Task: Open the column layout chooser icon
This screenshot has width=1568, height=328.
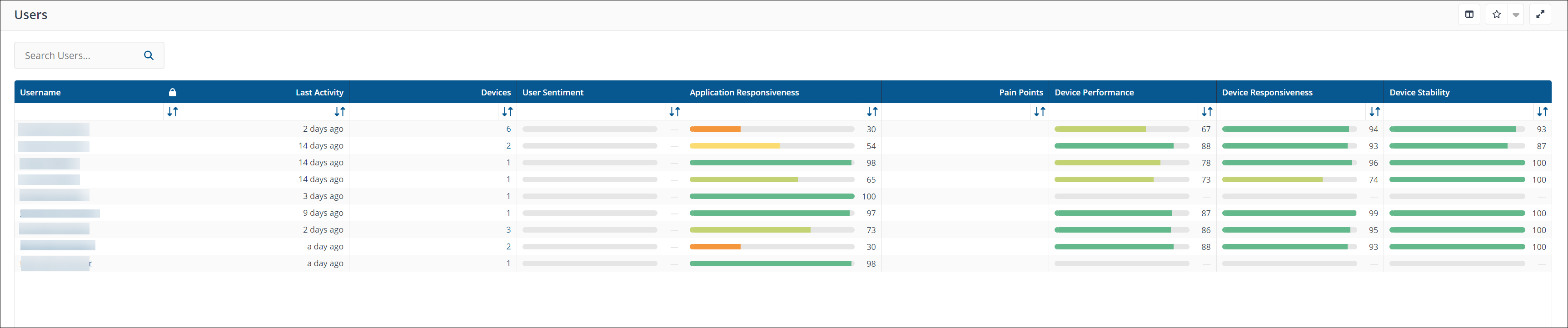Action: pyautogui.click(x=1469, y=15)
